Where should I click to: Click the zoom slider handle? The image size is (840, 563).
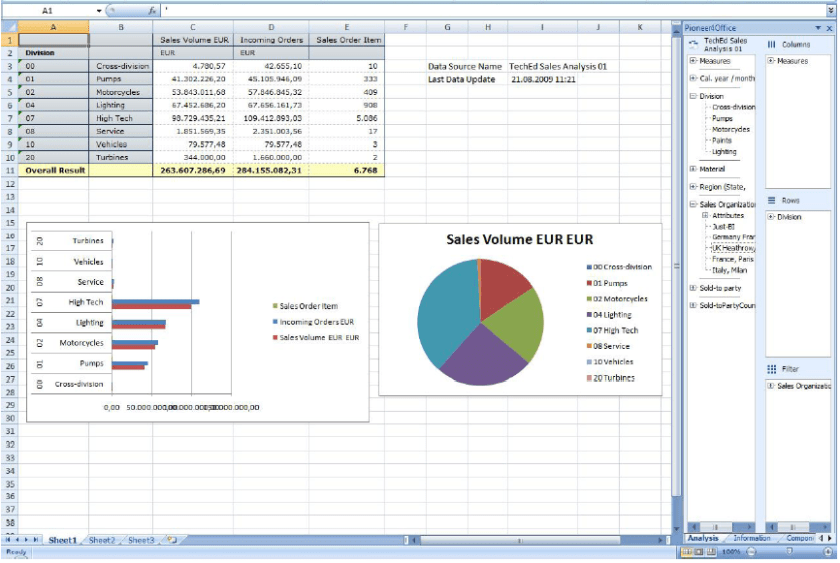(x=789, y=551)
